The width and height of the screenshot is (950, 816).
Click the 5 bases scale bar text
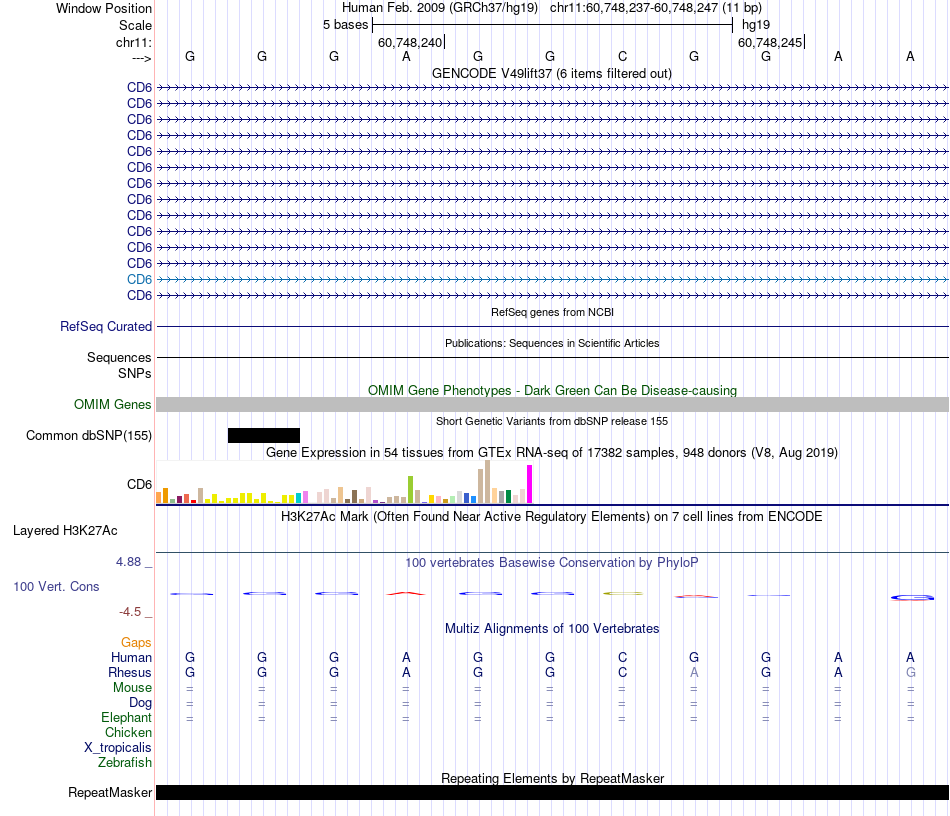coord(345,25)
